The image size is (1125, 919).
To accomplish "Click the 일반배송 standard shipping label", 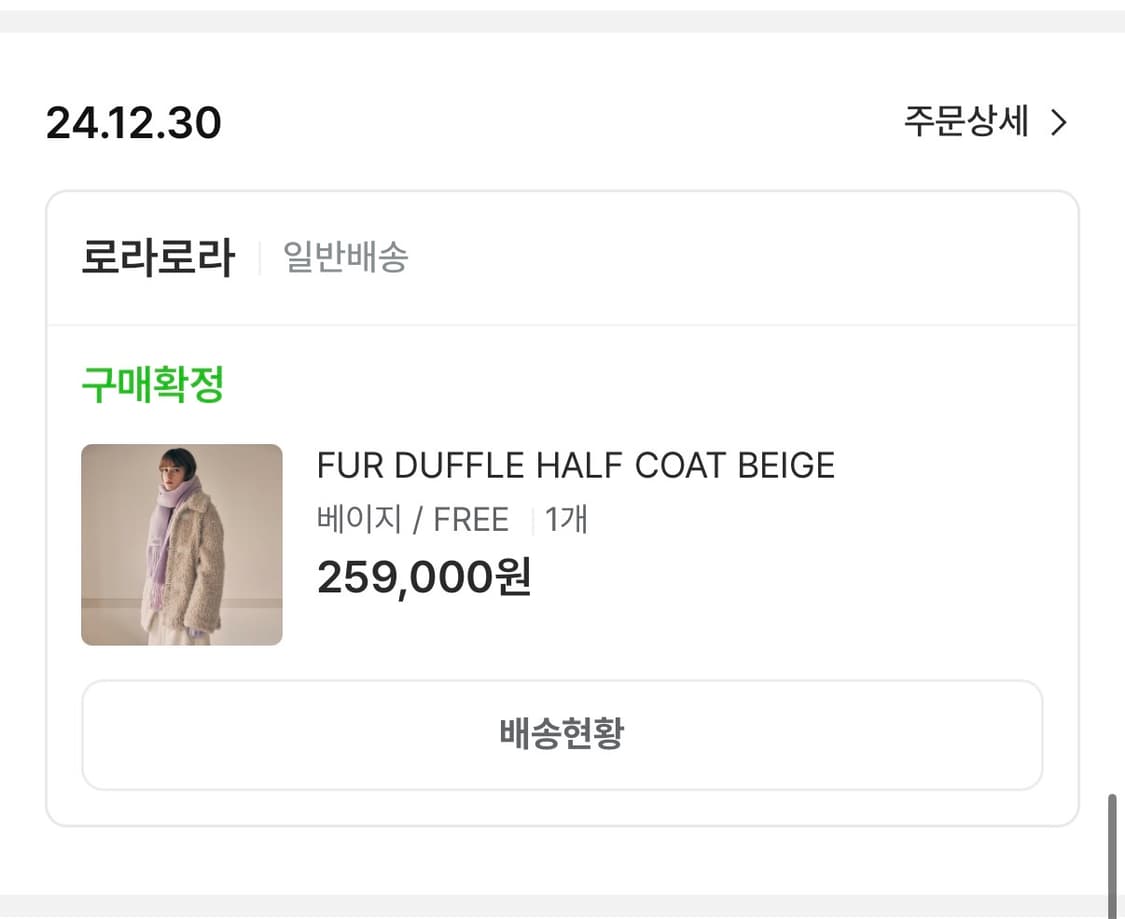I will tap(344, 257).
